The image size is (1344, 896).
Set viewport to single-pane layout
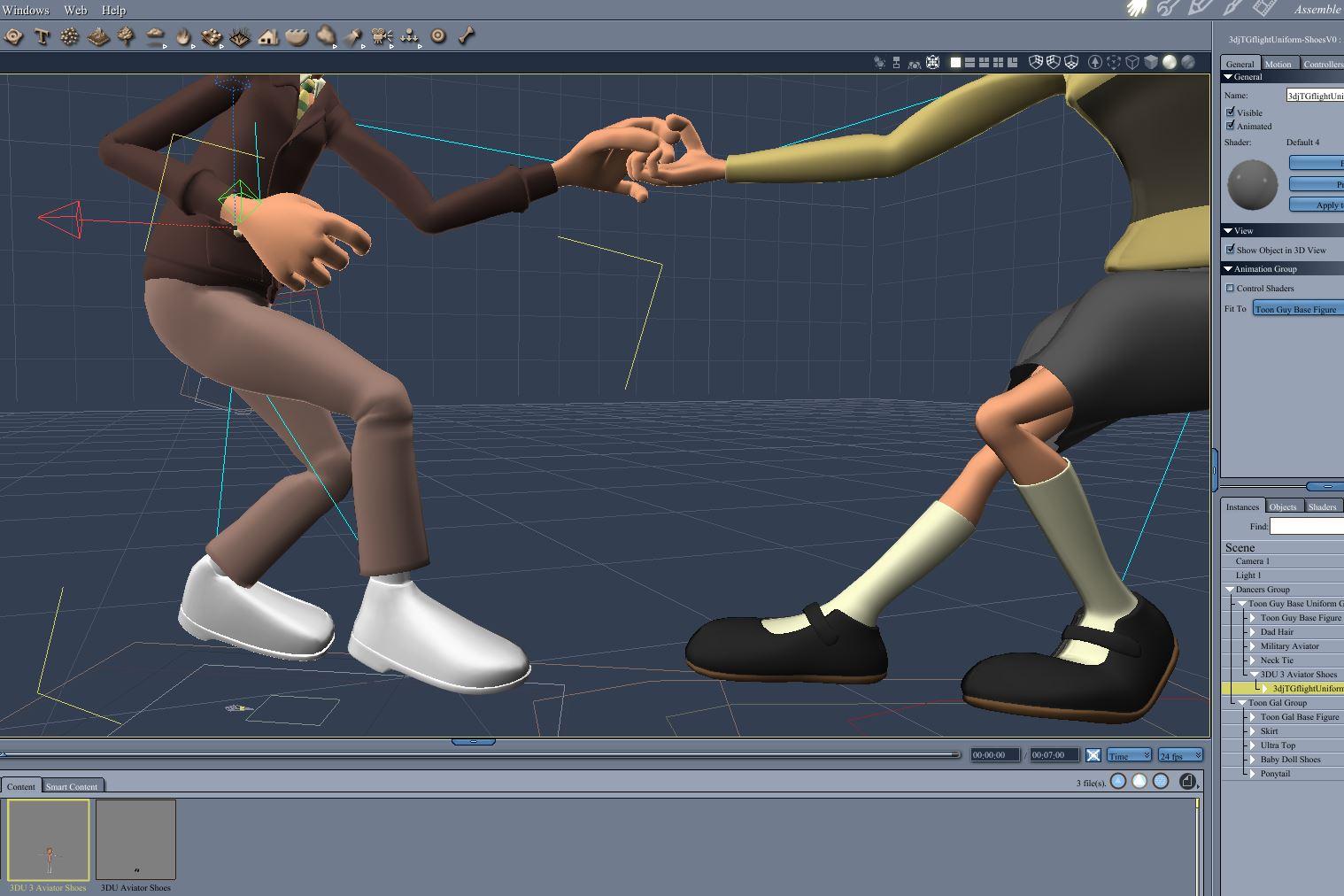(x=955, y=62)
